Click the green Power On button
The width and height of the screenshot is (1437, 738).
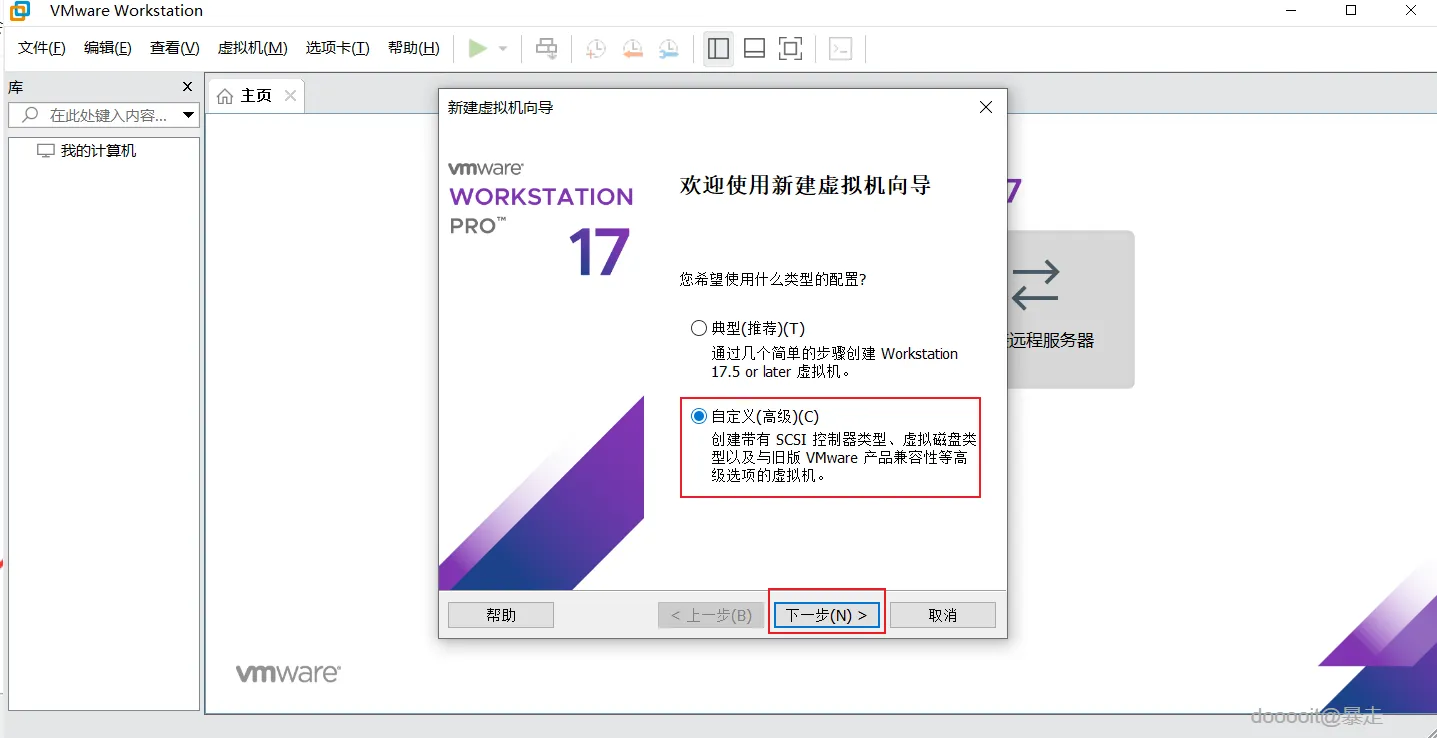pyautogui.click(x=478, y=48)
